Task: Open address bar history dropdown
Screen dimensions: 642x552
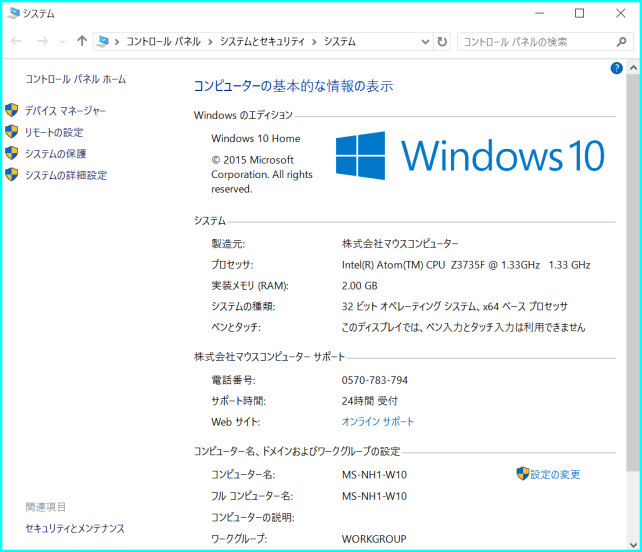Action: pyautogui.click(x=425, y=42)
